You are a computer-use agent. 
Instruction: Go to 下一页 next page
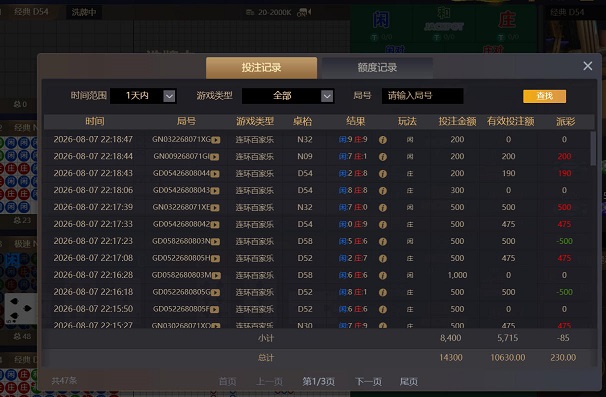[x=368, y=382]
